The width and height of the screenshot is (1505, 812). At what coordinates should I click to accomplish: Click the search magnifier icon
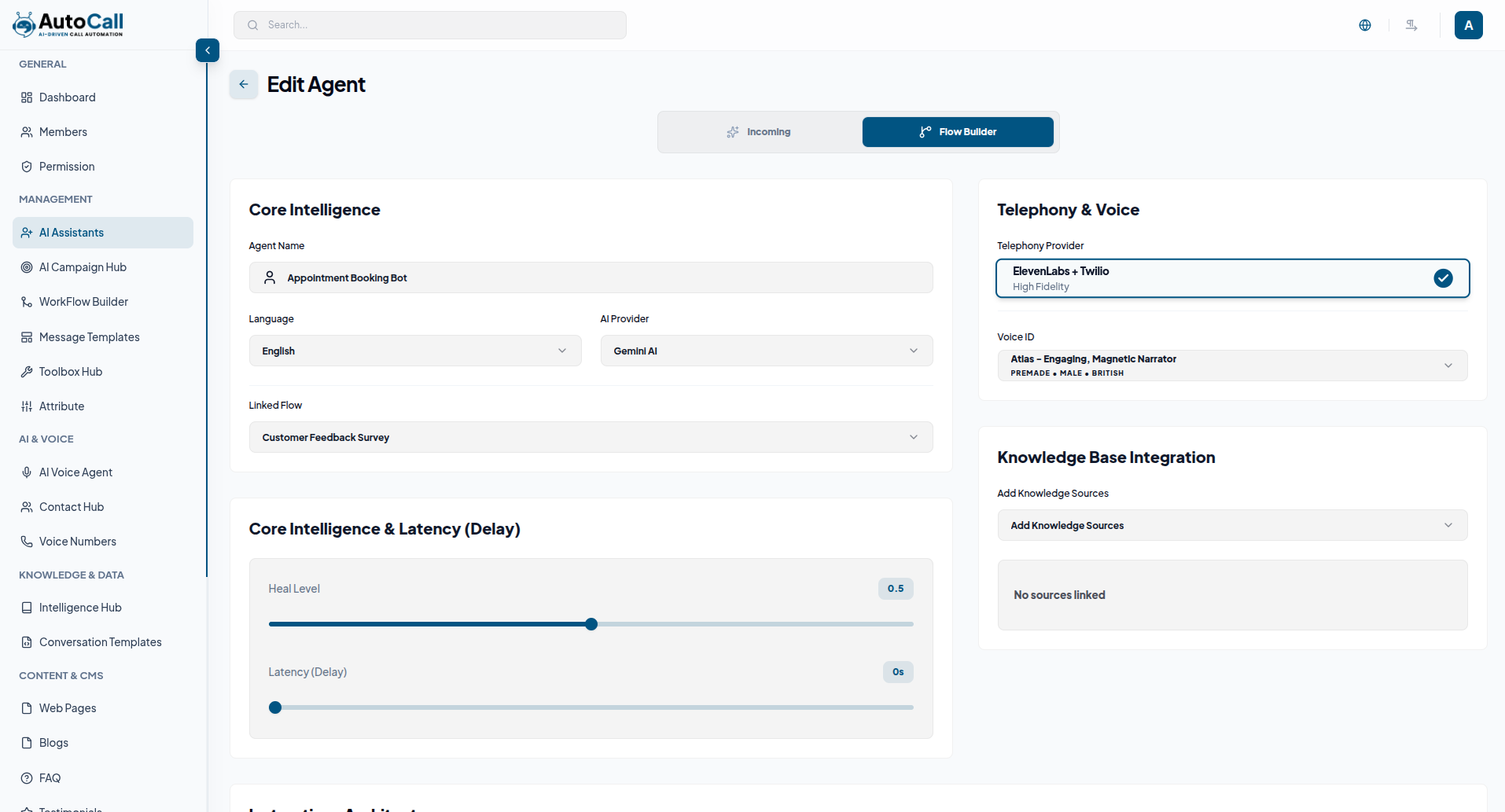pos(252,25)
